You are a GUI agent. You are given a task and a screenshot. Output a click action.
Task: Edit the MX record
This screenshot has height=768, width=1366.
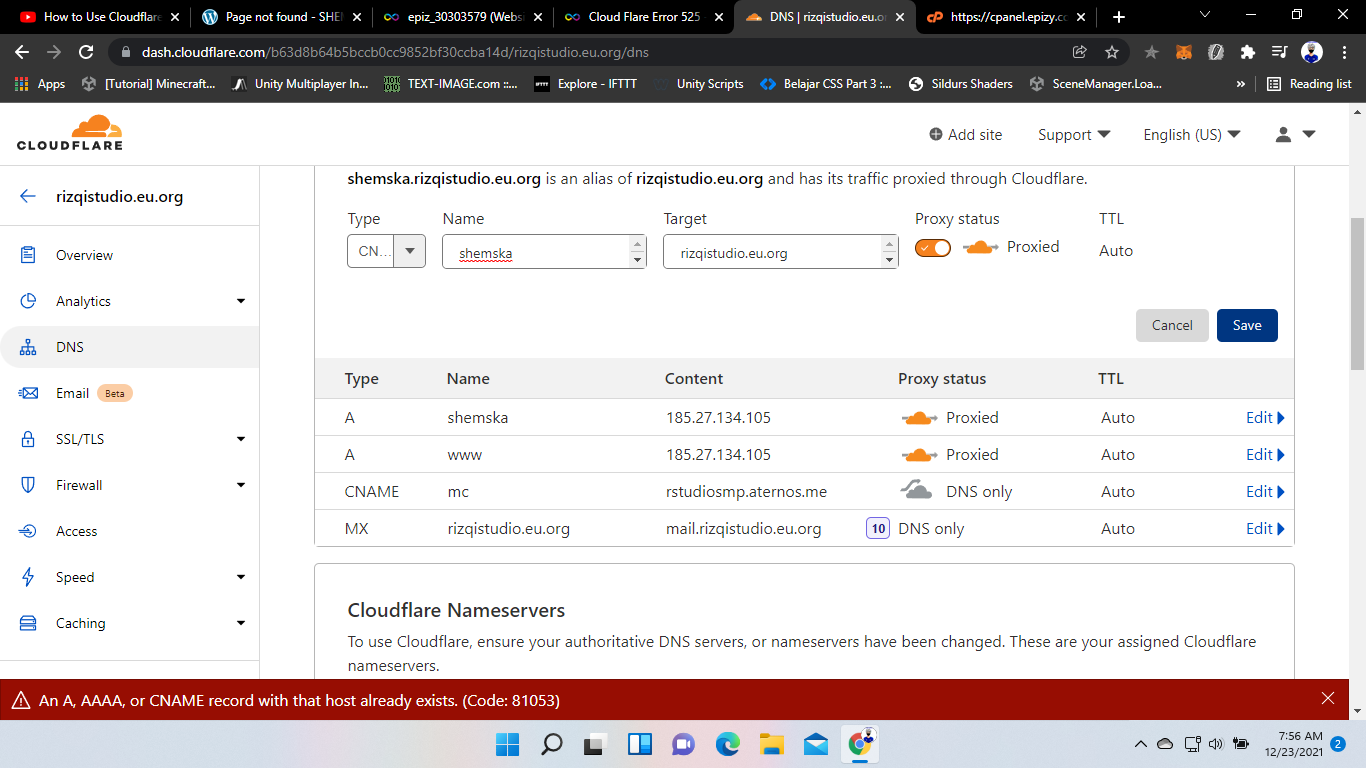click(1265, 528)
